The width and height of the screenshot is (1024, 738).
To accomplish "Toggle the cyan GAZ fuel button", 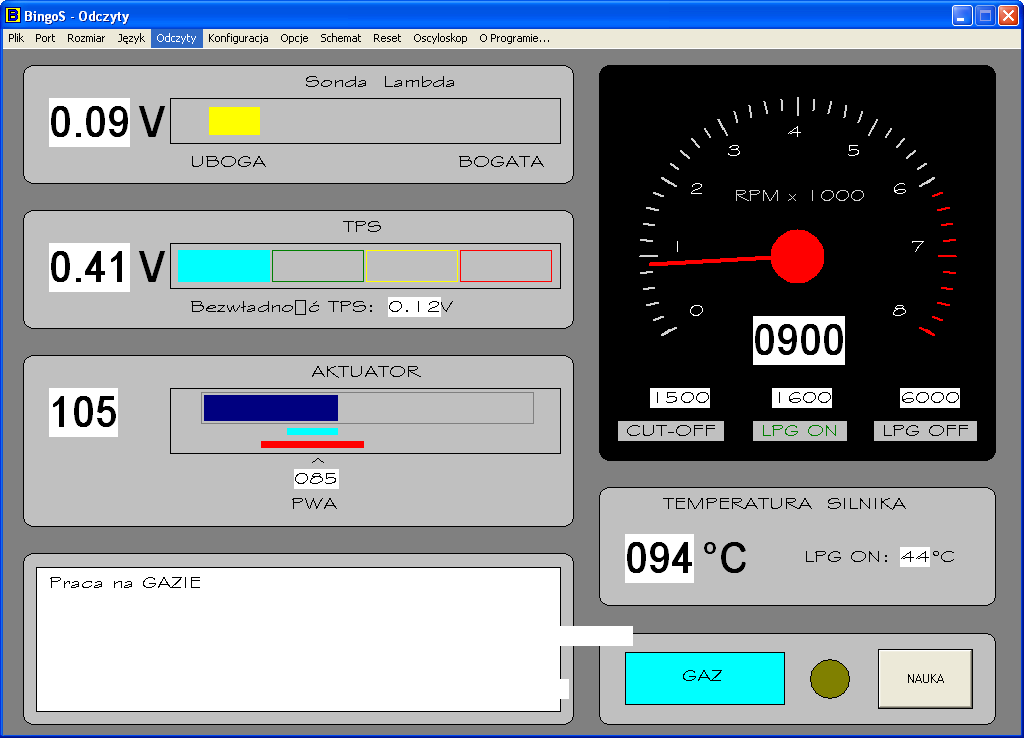I will (704, 678).
